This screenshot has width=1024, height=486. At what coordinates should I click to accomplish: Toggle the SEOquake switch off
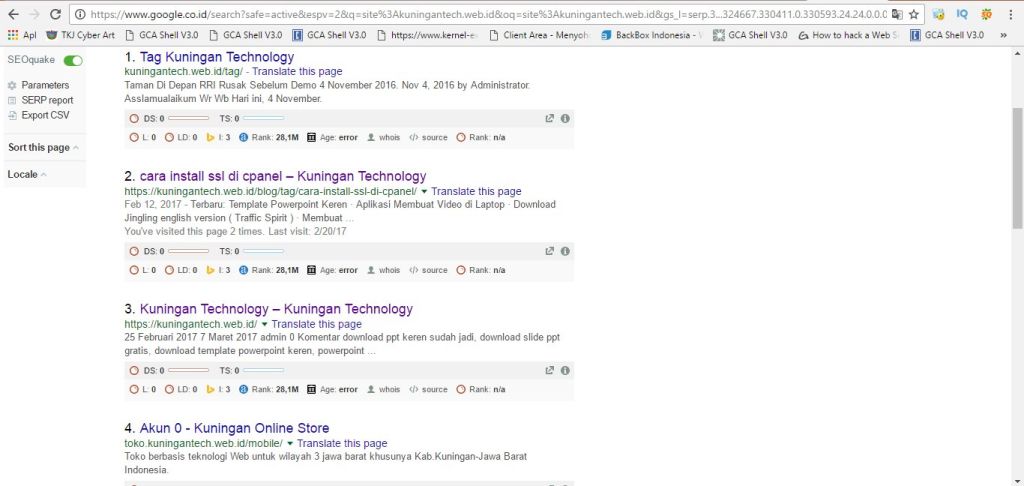click(73, 60)
